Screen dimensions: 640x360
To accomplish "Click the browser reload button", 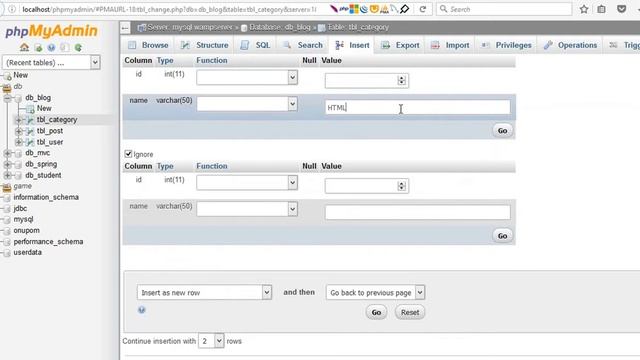I will (x=423, y=9).
